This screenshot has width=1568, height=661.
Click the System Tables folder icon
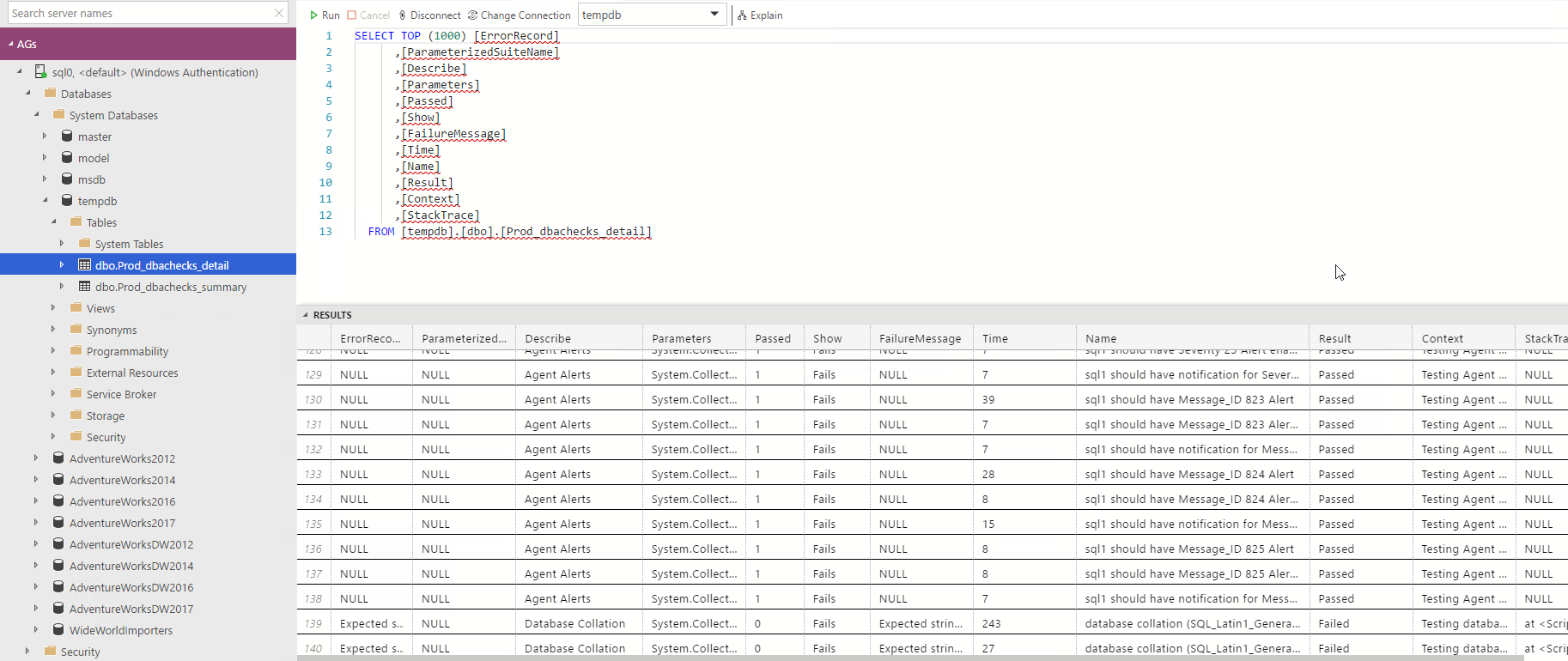[x=84, y=243]
